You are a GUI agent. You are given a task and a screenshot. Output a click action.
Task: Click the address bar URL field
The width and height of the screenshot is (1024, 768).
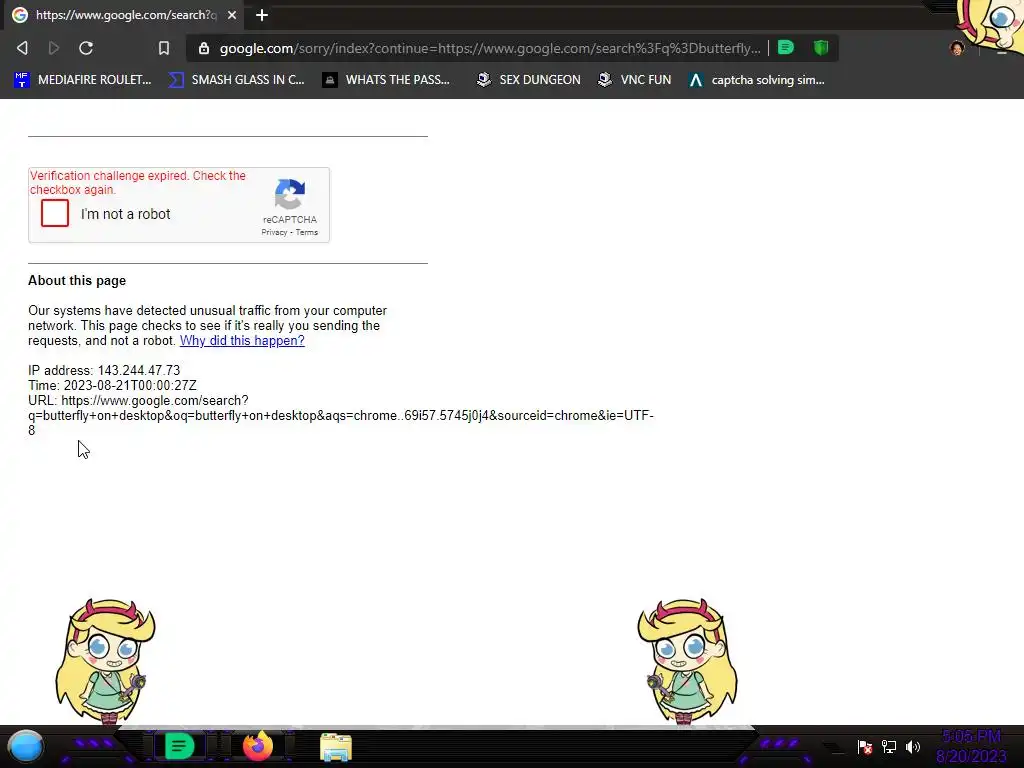(x=490, y=48)
